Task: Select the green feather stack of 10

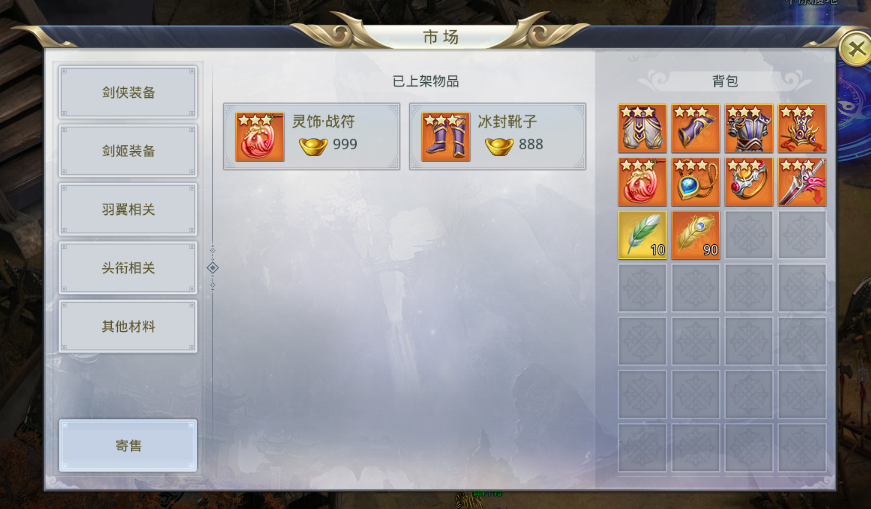Action: [x=642, y=235]
